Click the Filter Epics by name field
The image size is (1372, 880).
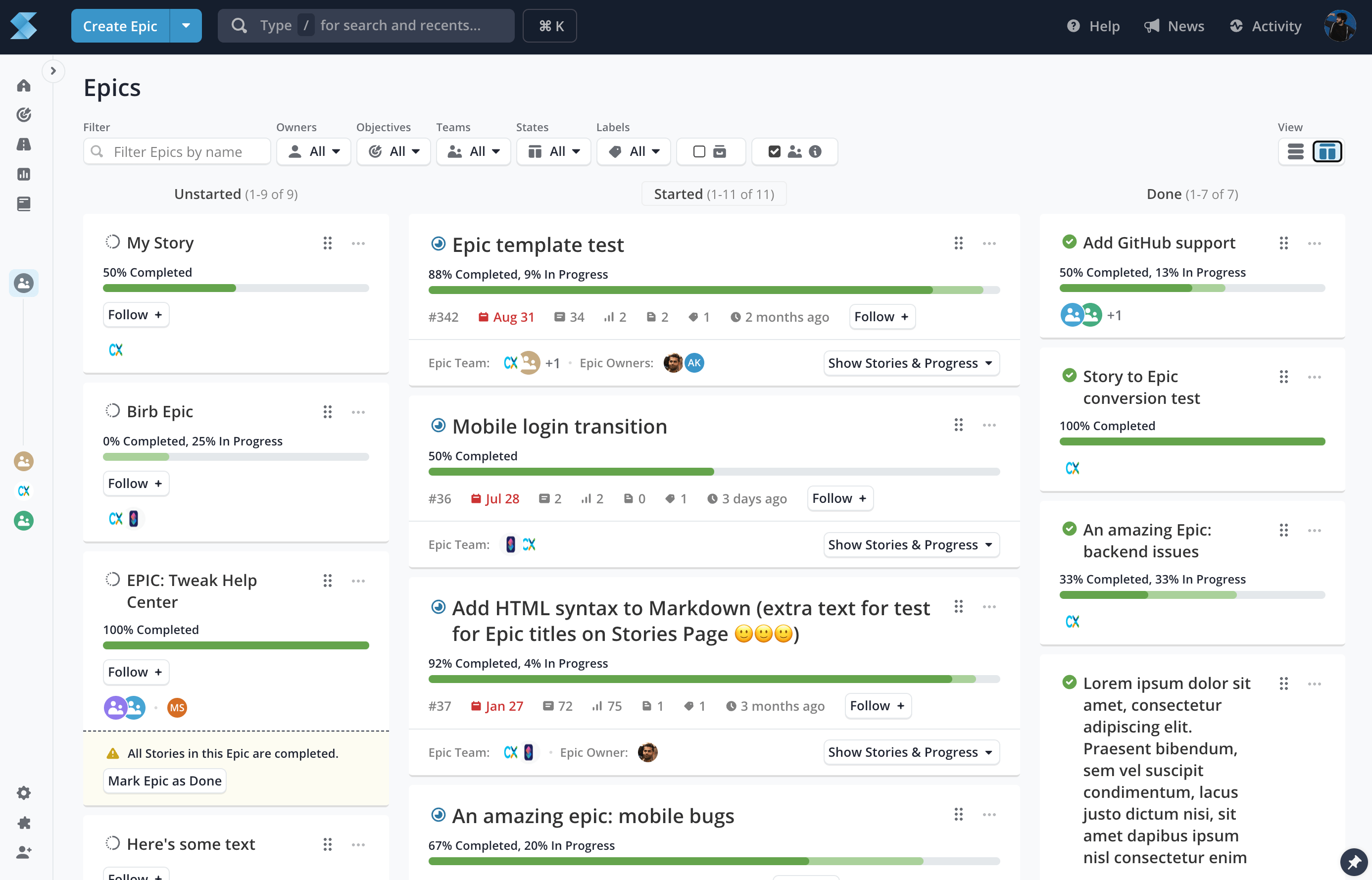click(x=177, y=151)
